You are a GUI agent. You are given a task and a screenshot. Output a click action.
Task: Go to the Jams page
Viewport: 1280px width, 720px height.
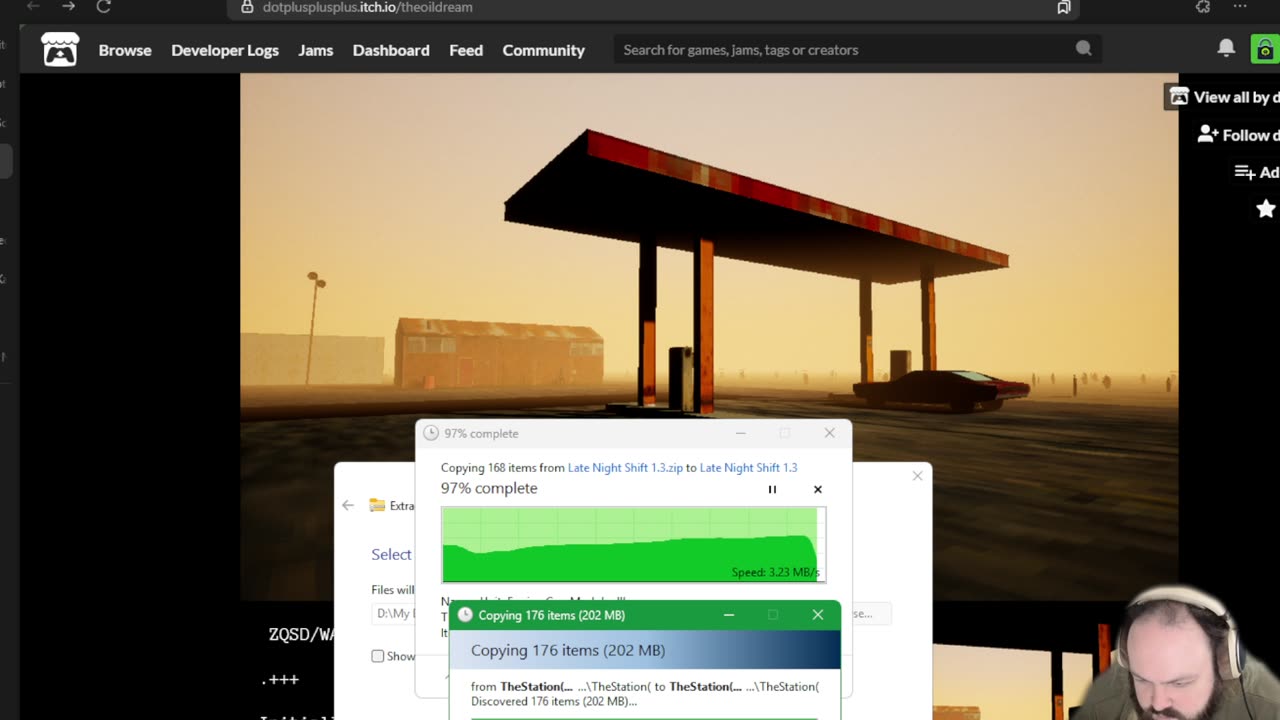tap(316, 50)
